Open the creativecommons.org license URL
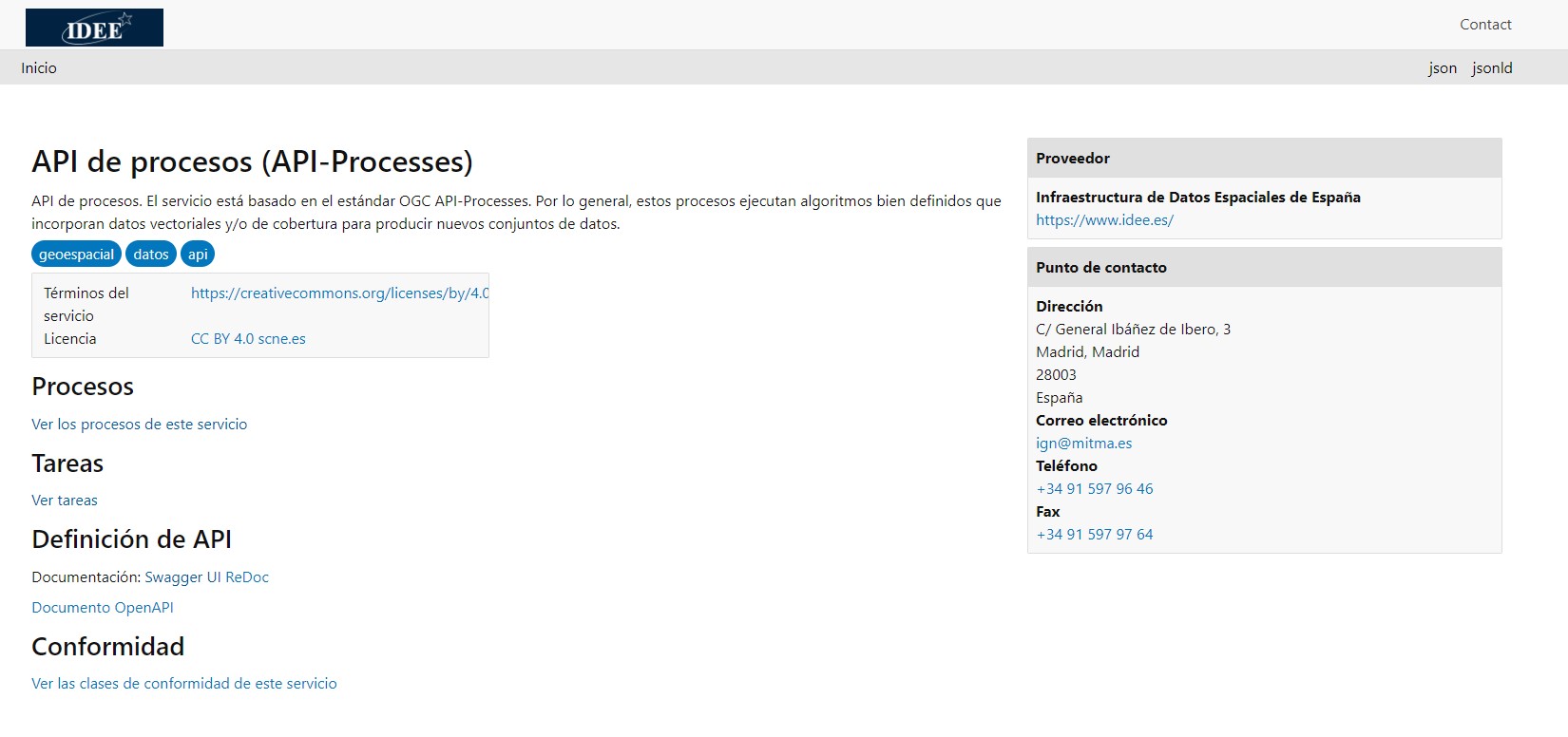Screen dimensions: 1568x737 coord(339,293)
